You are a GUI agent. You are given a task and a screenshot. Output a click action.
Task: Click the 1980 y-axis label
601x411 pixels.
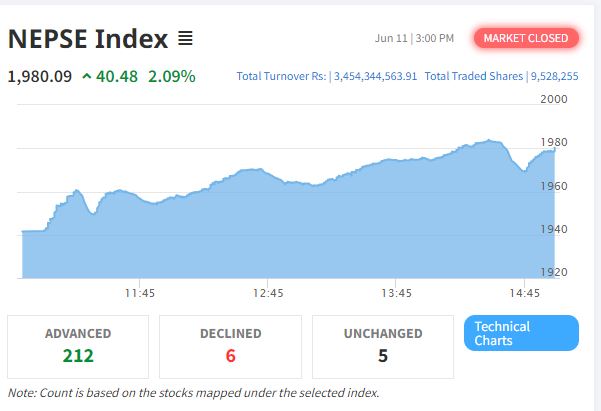pyautogui.click(x=554, y=142)
